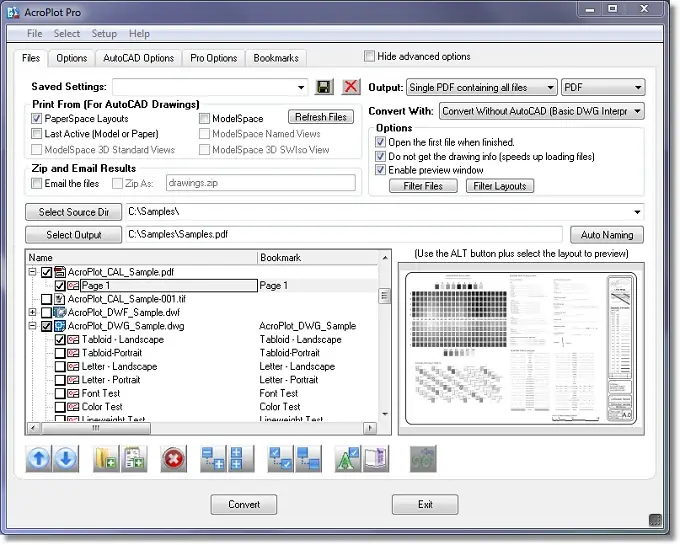This screenshot has width=680, height=545.
Task: Open the Setup menu
Action: point(104,33)
